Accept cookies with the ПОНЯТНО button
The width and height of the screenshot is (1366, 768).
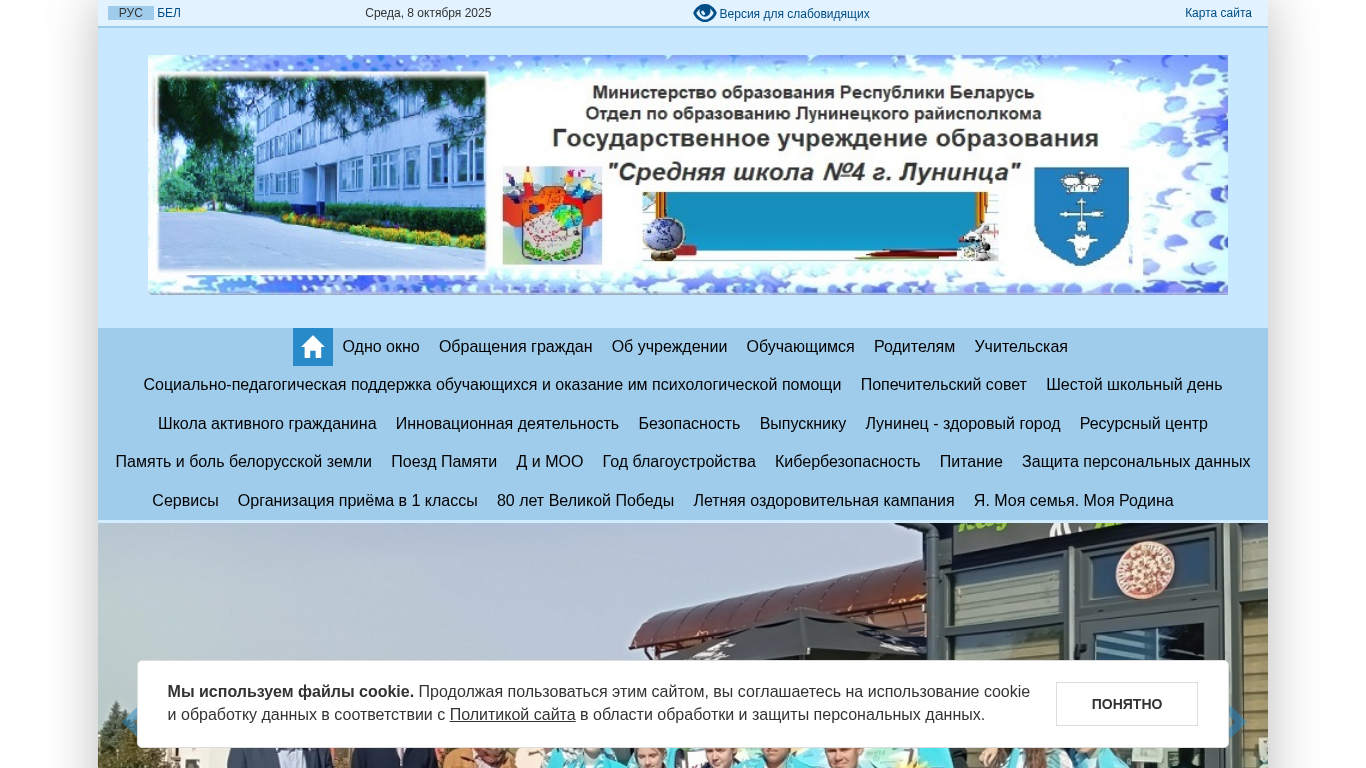coord(1127,704)
